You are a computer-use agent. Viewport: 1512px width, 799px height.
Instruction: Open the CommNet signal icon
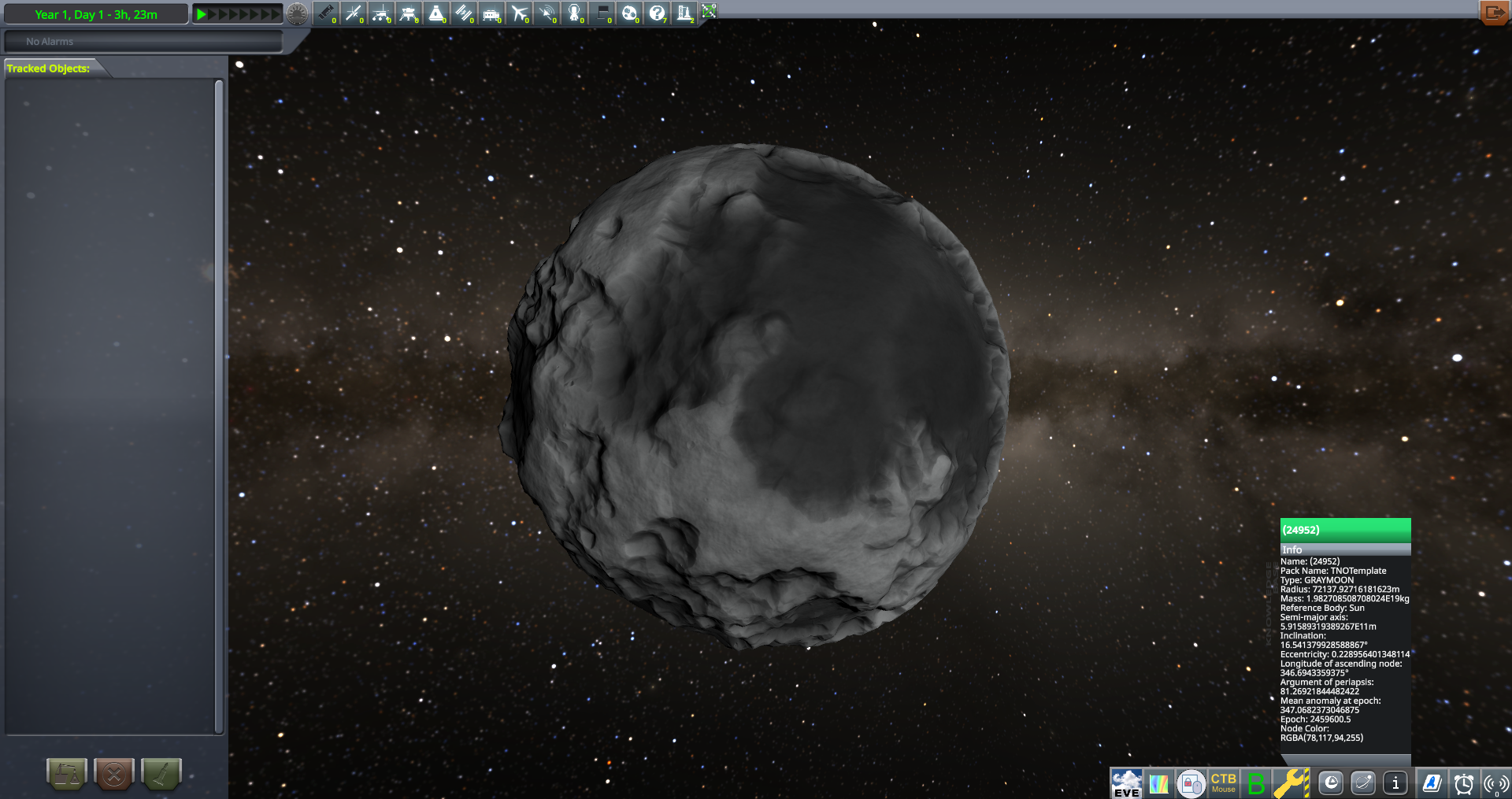pyautogui.click(x=1495, y=783)
